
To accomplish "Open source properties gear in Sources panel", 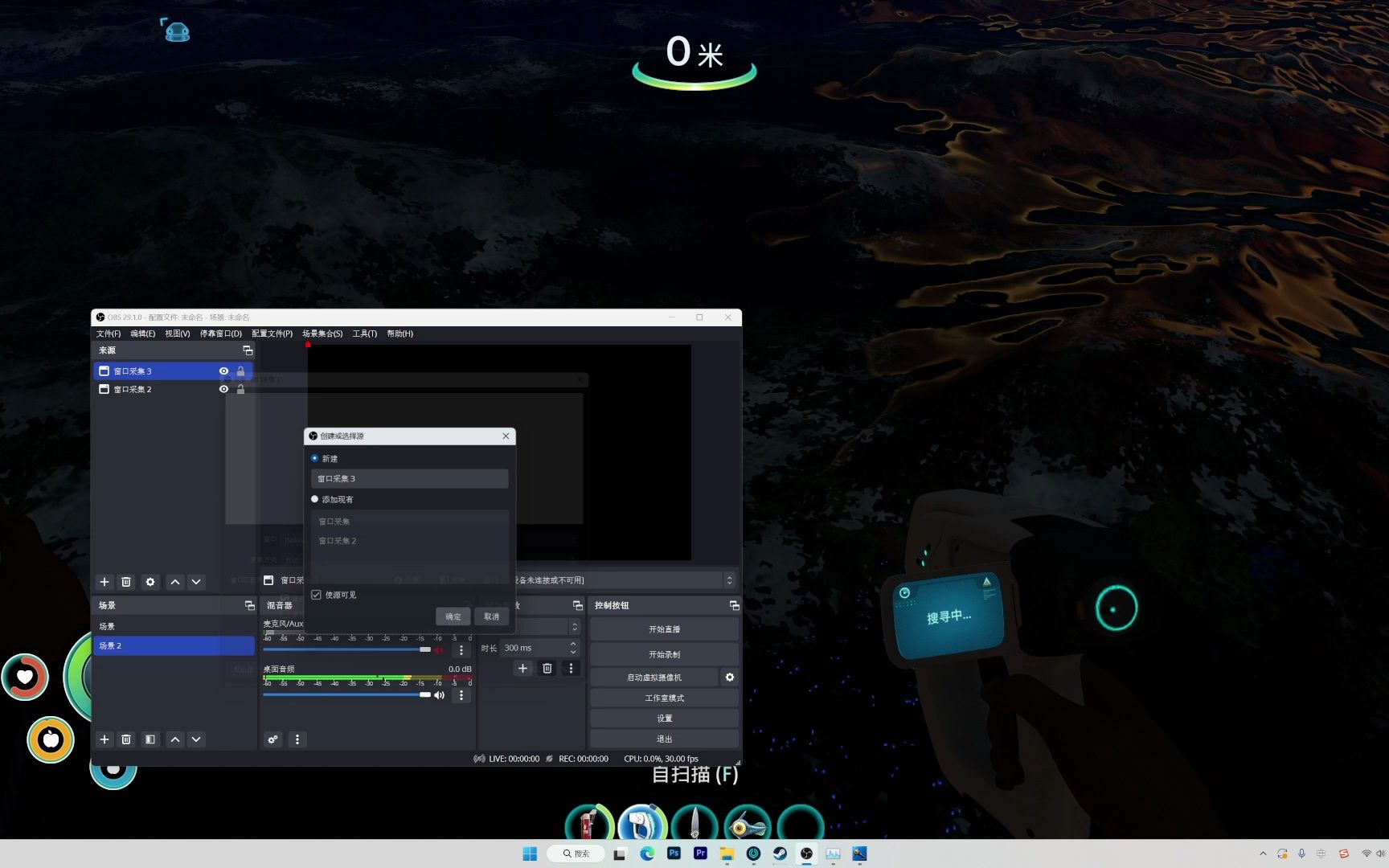I will (150, 582).
